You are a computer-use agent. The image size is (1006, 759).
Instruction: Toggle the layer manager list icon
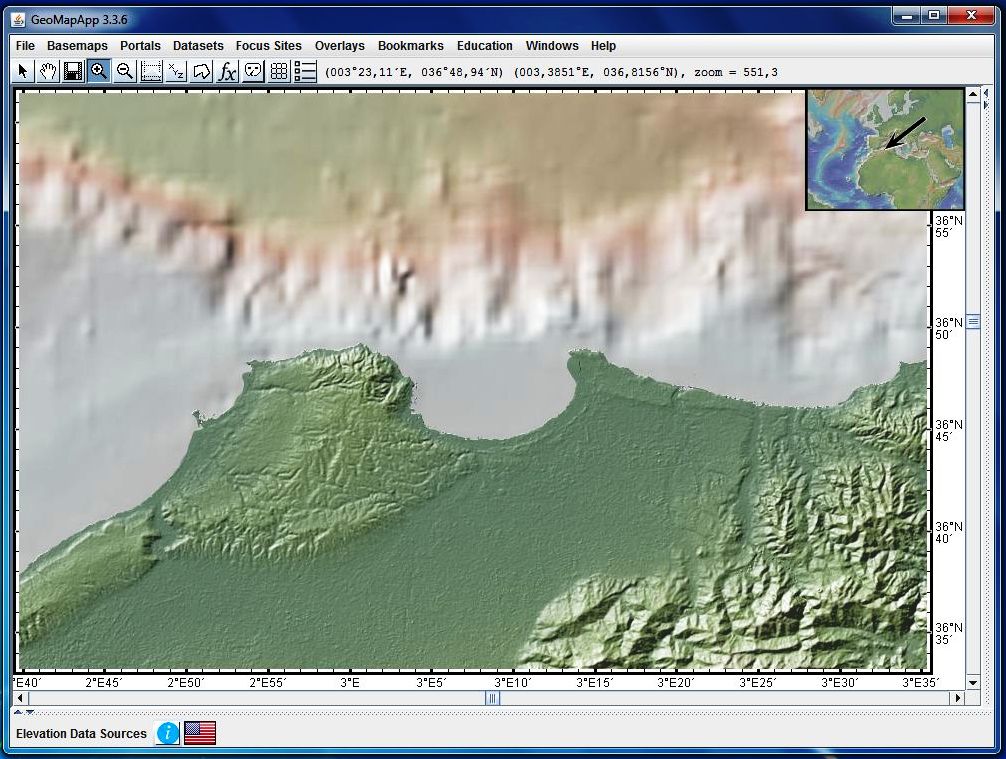305,71
